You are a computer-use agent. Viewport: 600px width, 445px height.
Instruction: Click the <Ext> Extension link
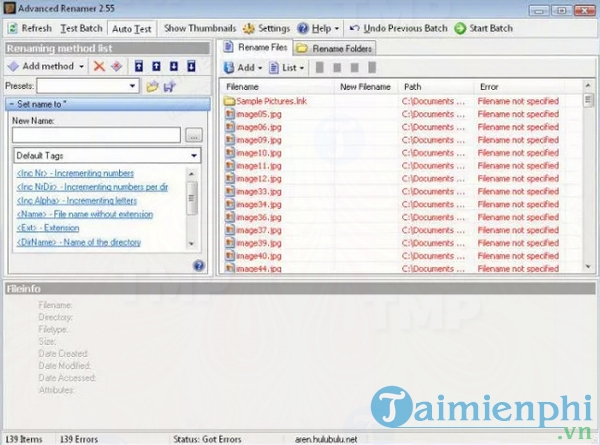tap(48, 228)
